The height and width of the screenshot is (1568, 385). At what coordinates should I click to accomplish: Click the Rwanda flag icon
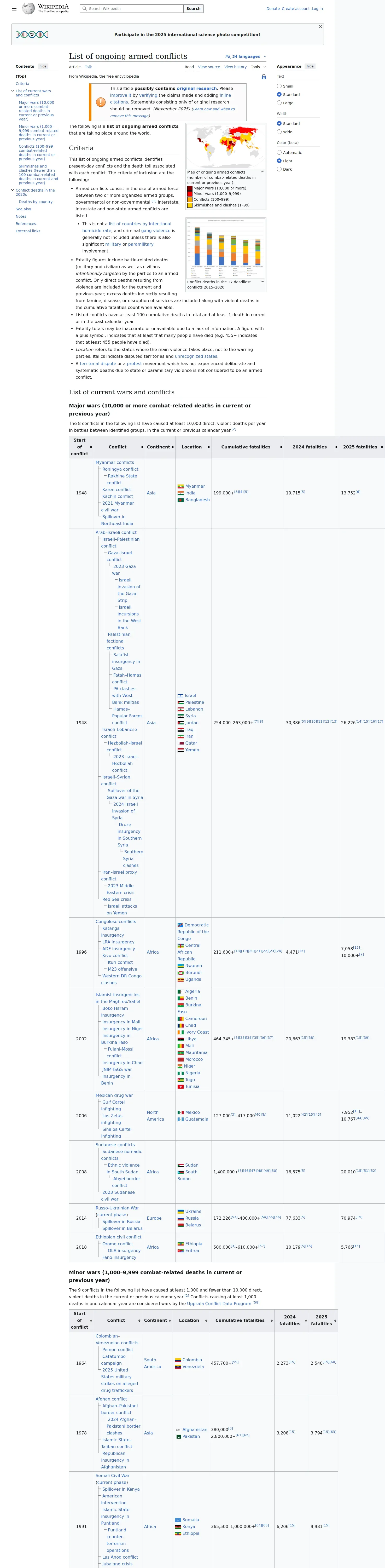(x=181, y=965)
